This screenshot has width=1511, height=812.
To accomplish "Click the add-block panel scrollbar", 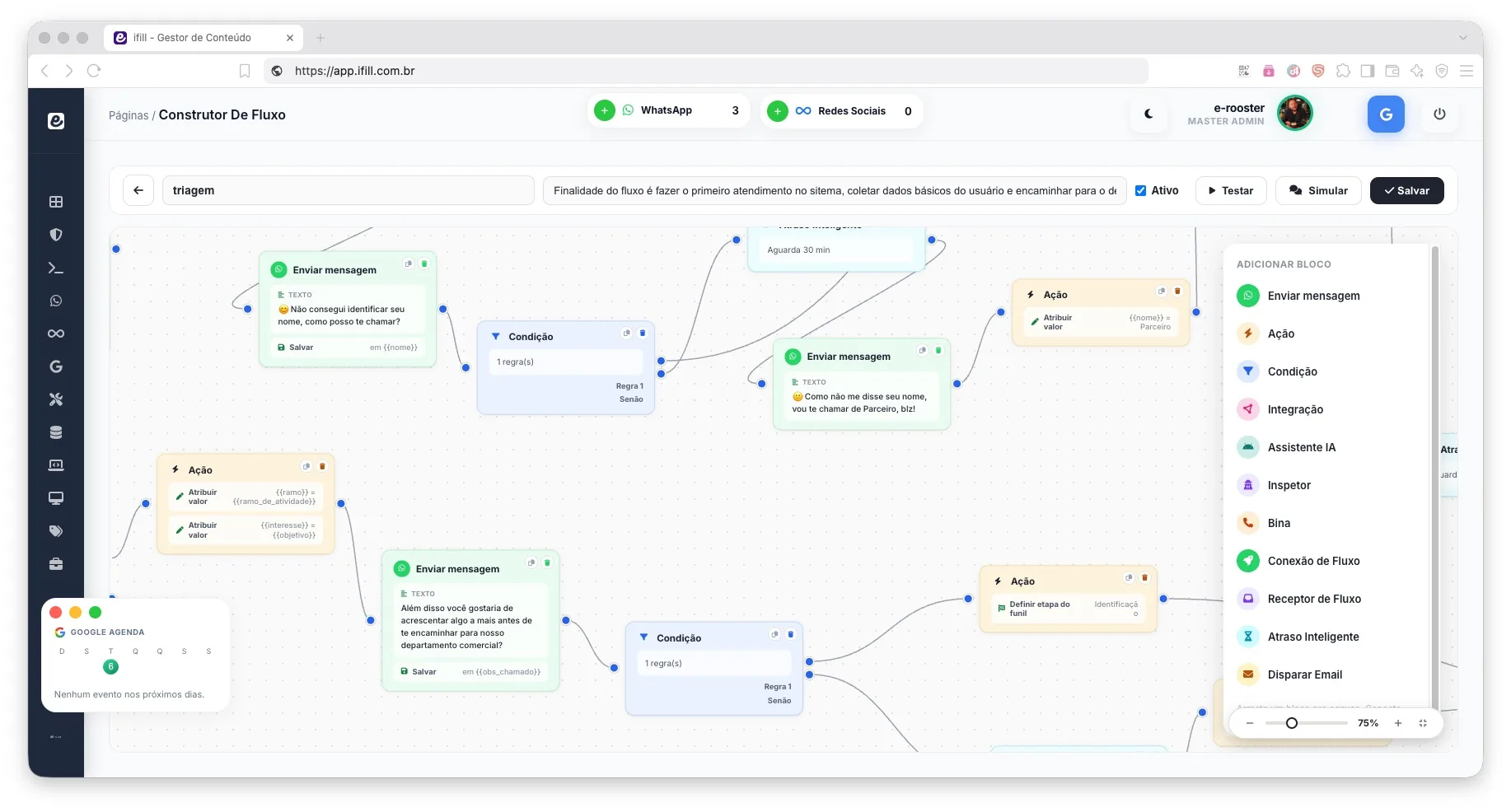I will 1434,478.
